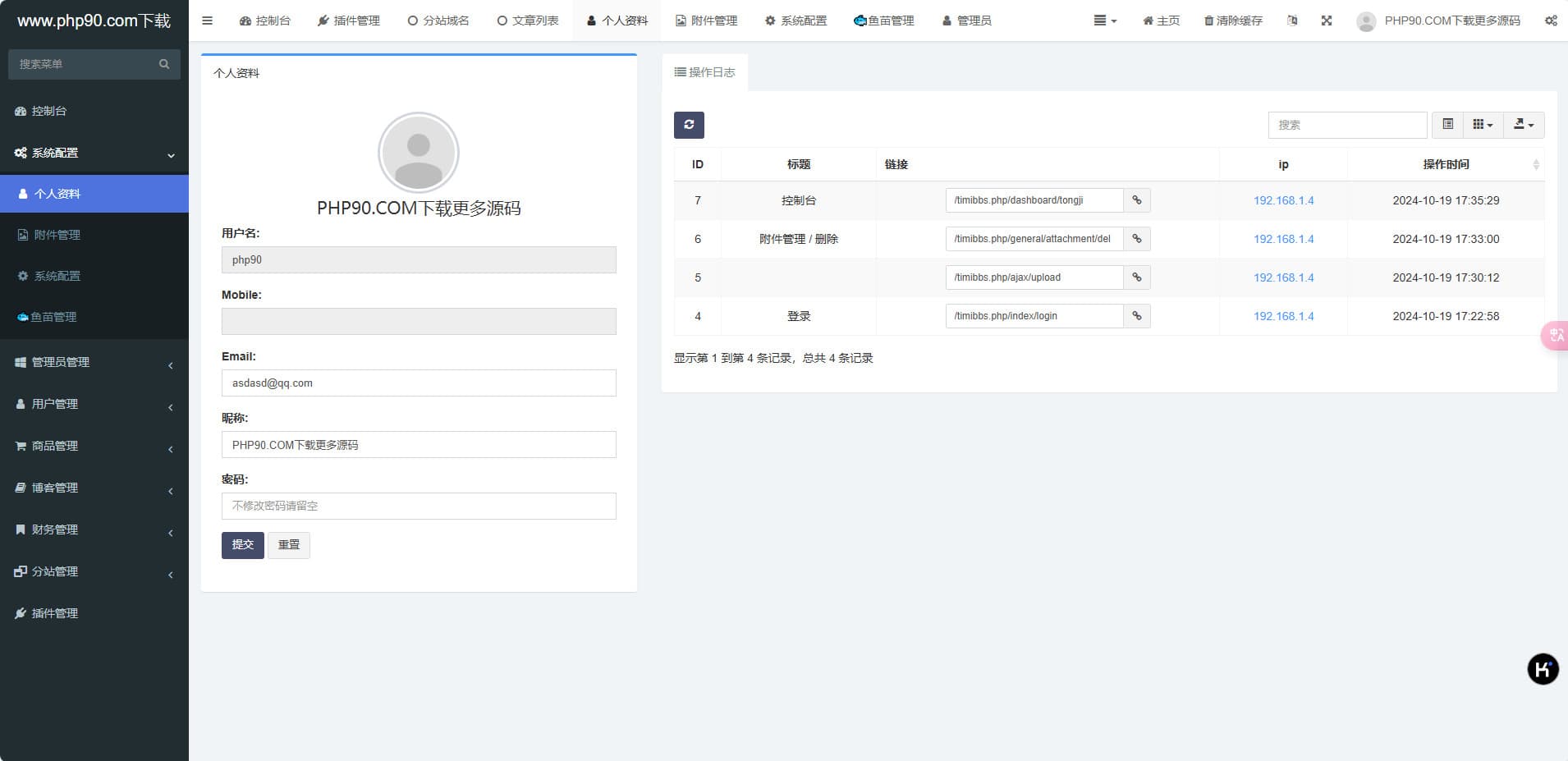The height and width of the screenshot is (761, 1568).
Task: Click the 提交 submit button
Action: tap(242, 545)
